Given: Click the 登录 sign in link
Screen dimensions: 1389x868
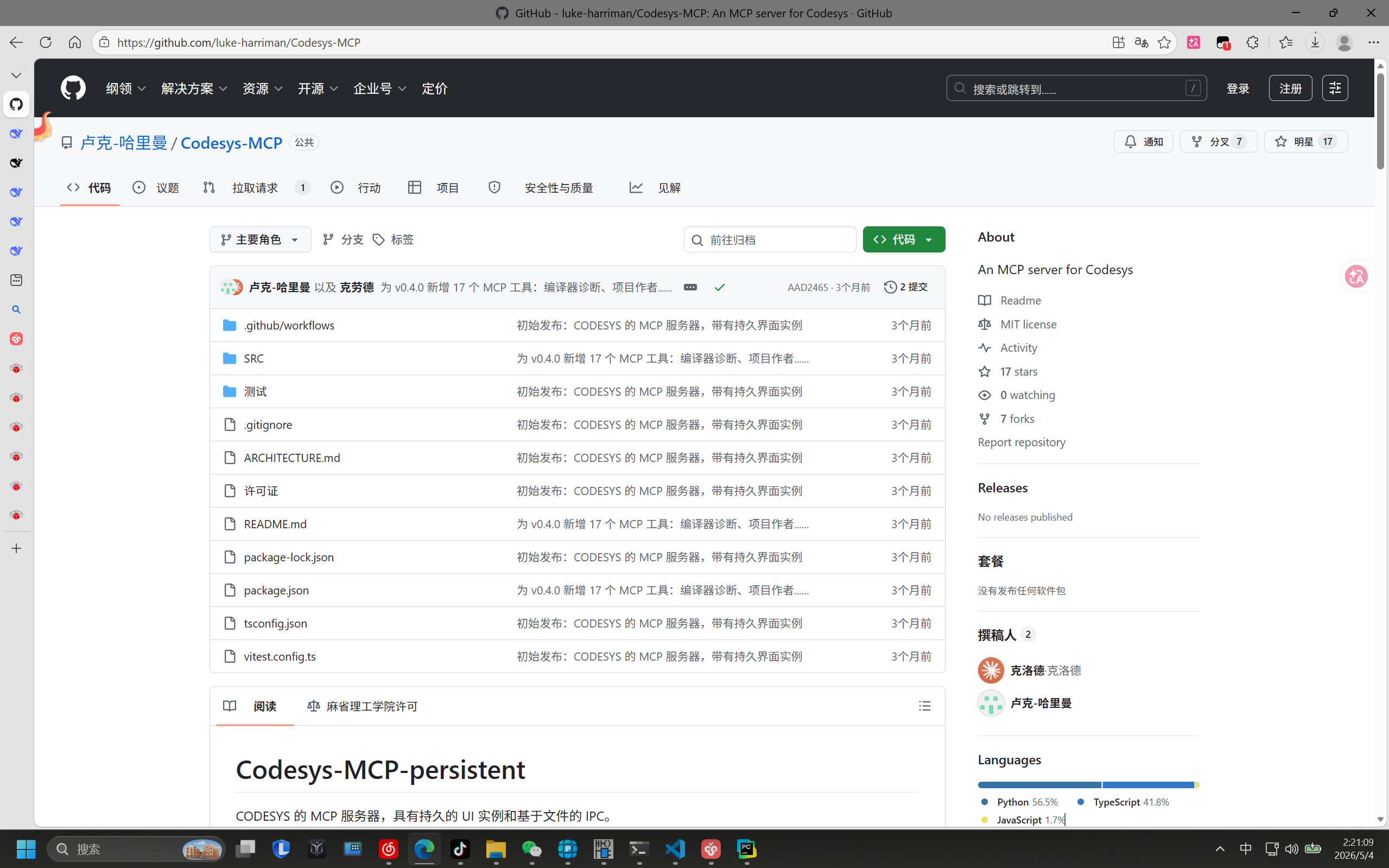Looking at the screenshot, I should point(1238,88).
